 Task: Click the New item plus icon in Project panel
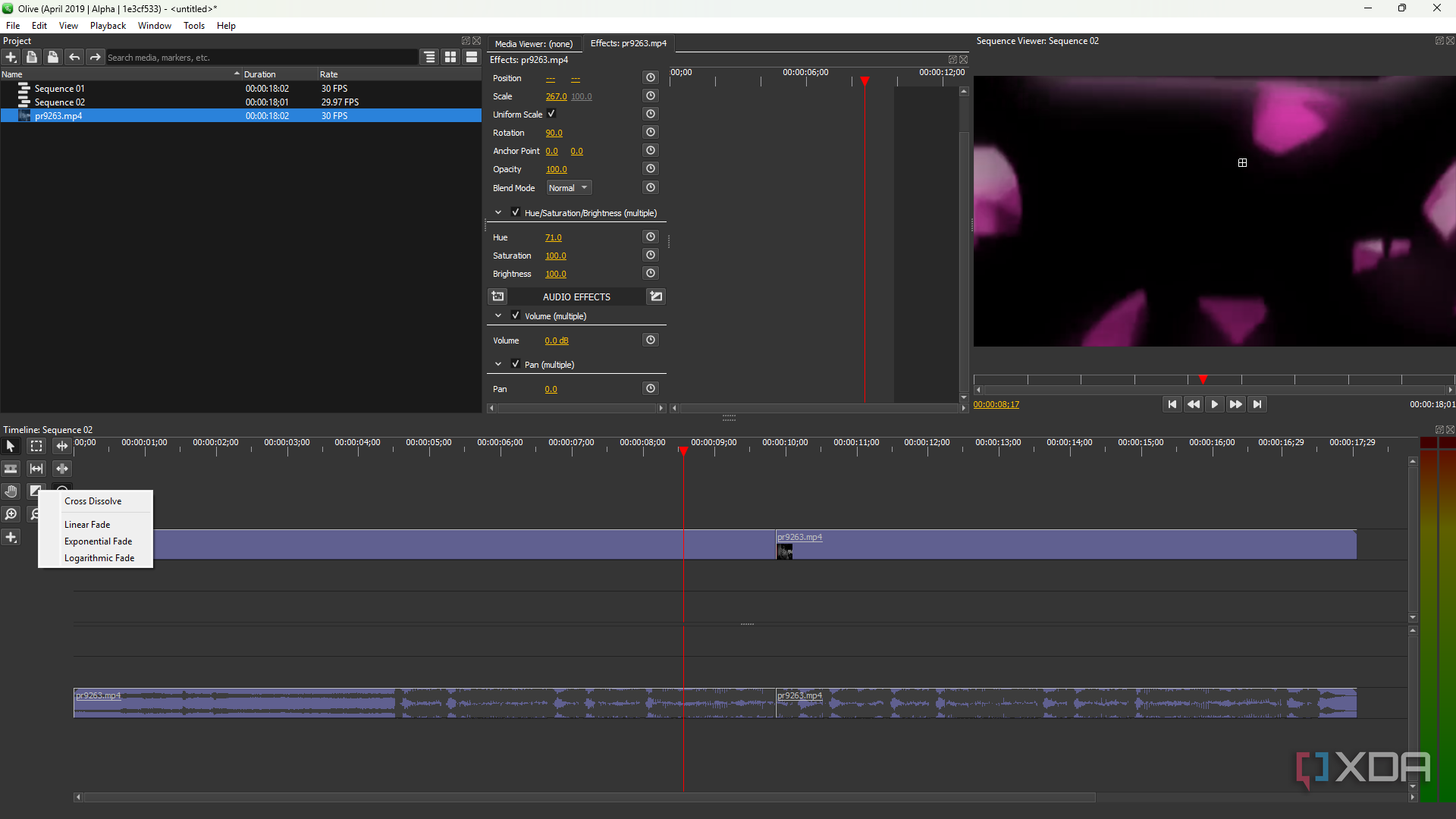pyautogui.click(x=11, y=57)
